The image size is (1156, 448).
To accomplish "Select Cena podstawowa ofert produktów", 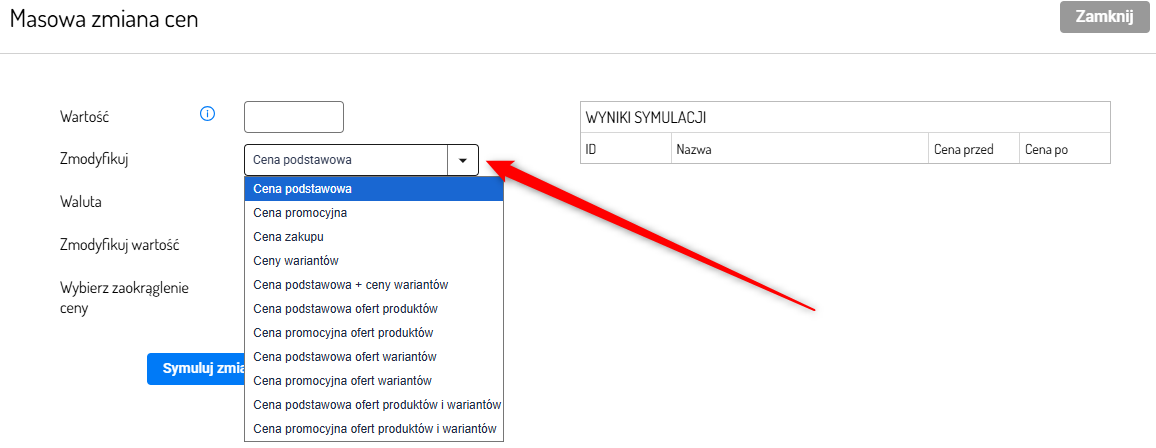I will click(373, 309).
